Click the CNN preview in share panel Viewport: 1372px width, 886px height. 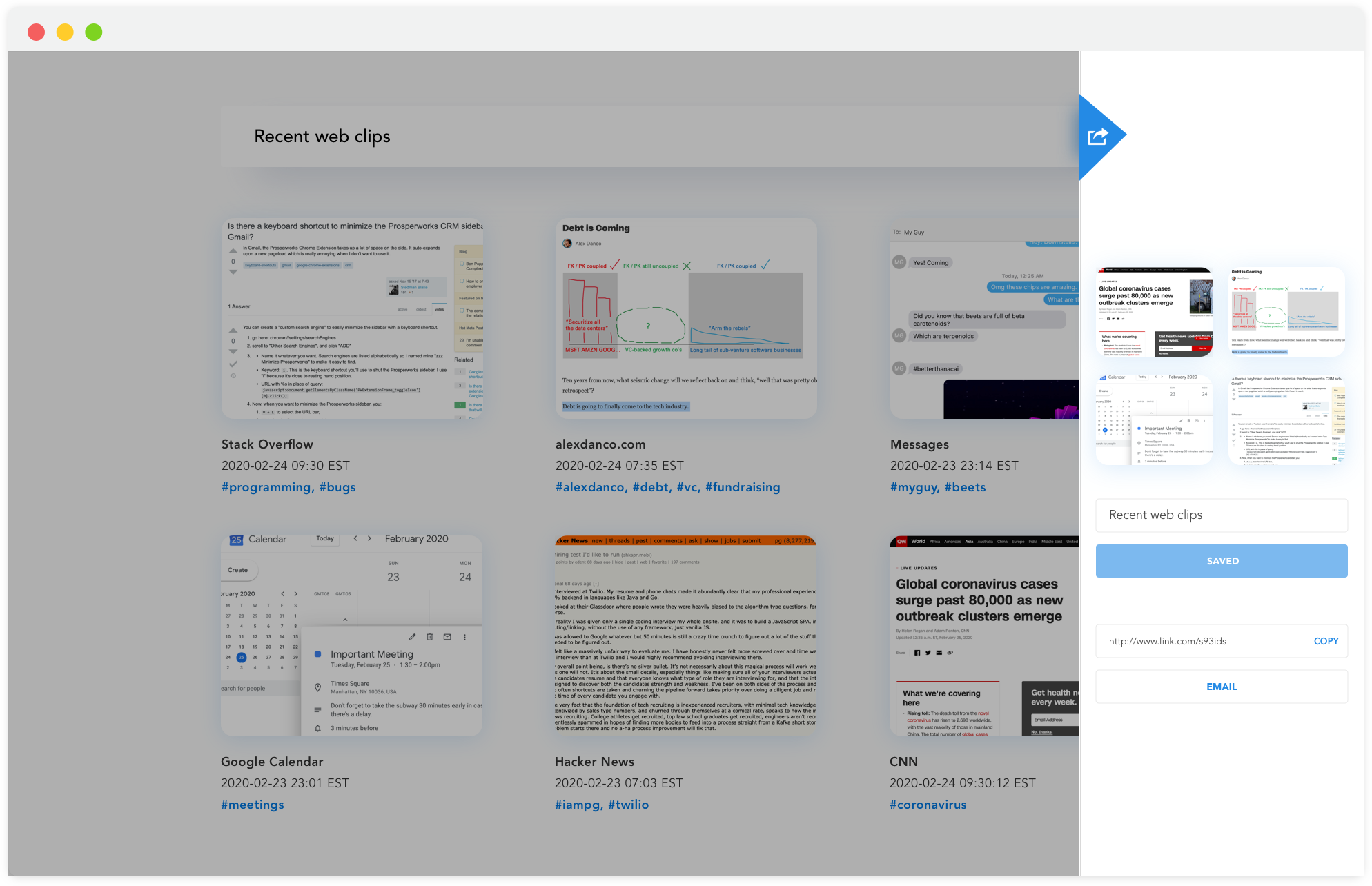[1154, 312]
